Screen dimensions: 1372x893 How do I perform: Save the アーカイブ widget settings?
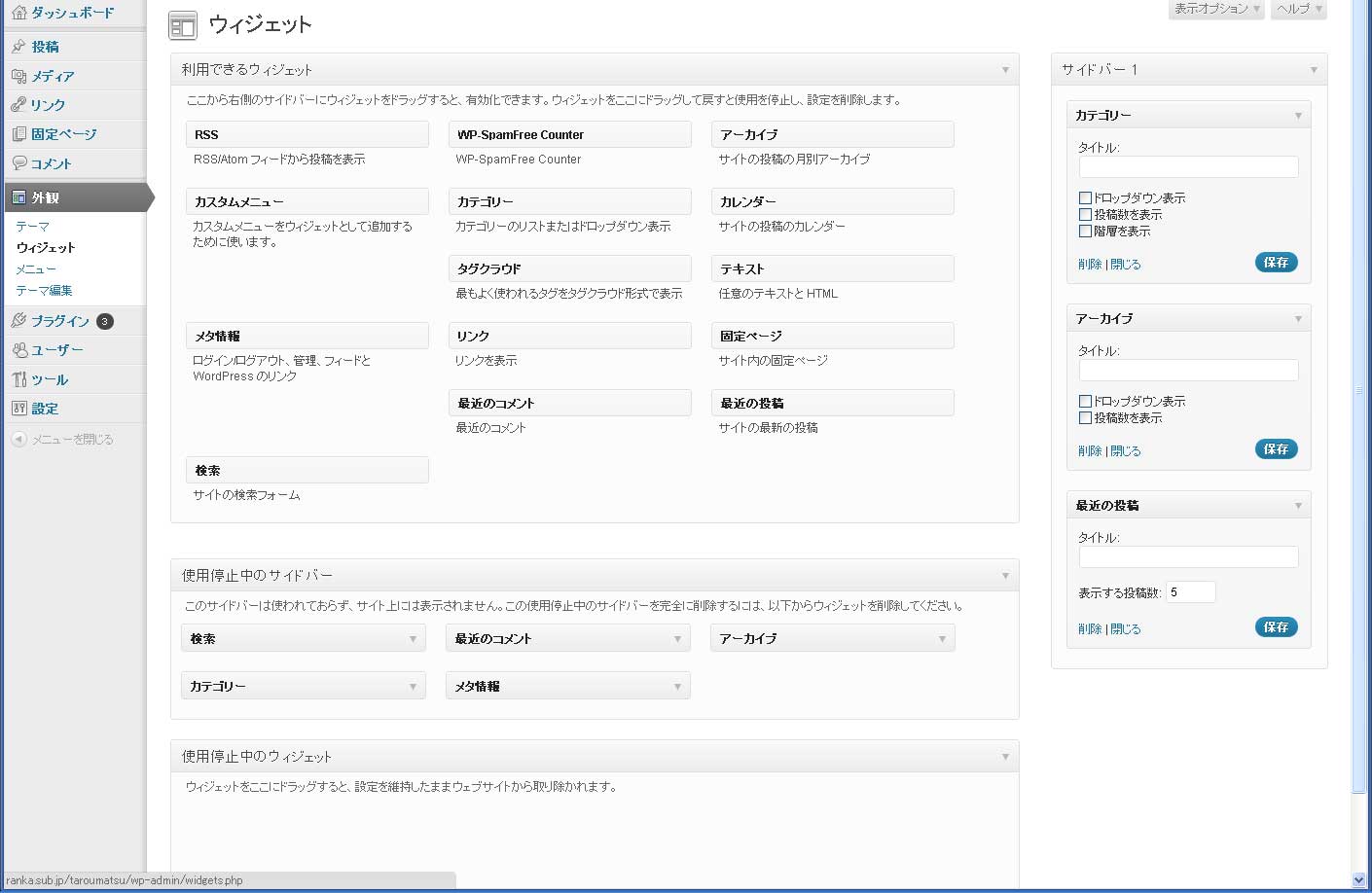point(1276,449)
